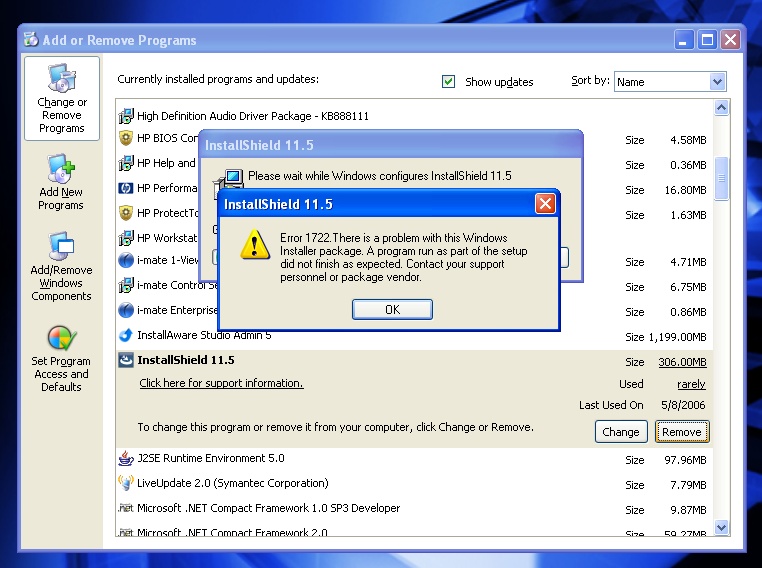The image size is (762, 568).
Task: Select the J2SE Runtime Environment 5.0 icon
Action: pyautogui.click(x=126, y=458)
